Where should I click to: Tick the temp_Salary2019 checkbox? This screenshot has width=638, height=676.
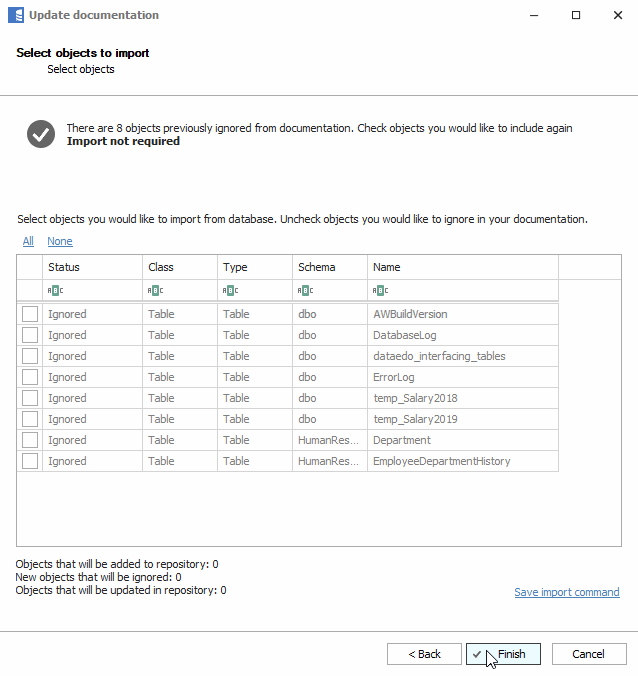coord(30,419)
